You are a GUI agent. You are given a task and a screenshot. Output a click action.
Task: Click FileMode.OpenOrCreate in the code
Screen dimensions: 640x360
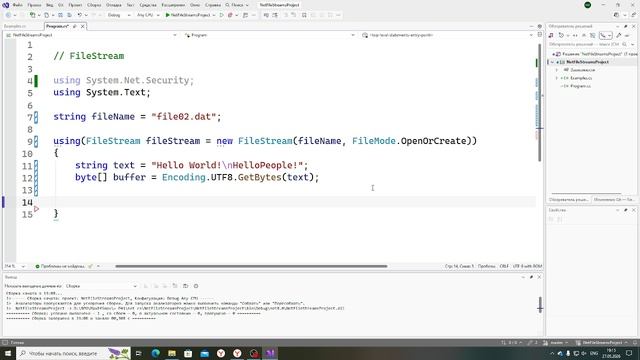tap(409, 141)
